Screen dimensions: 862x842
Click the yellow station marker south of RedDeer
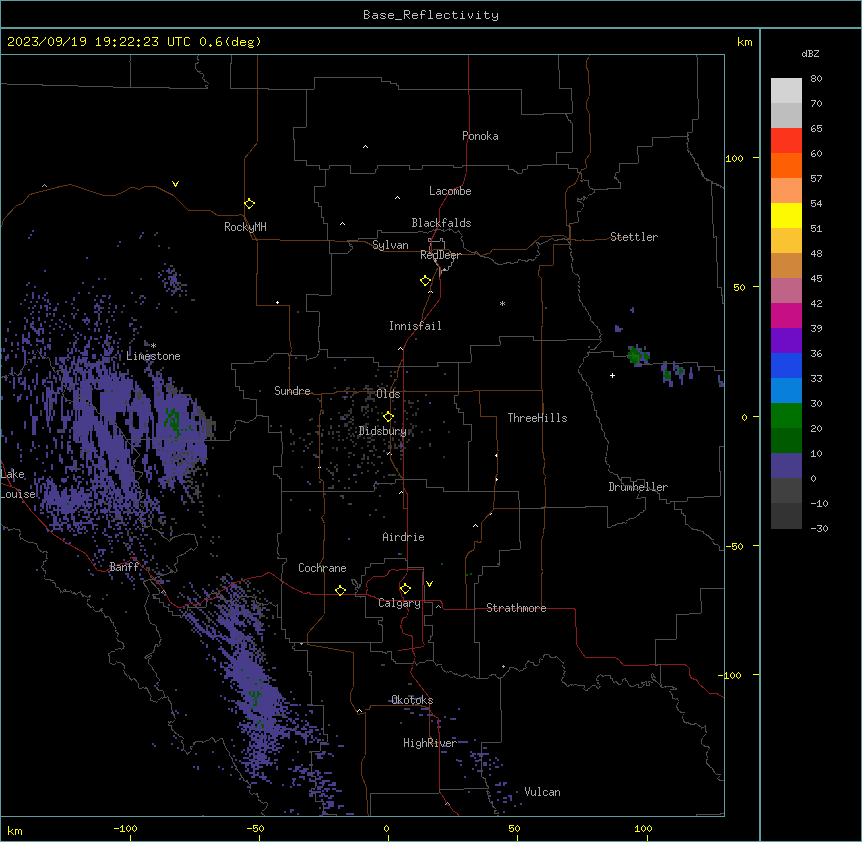tap(426, 281)
